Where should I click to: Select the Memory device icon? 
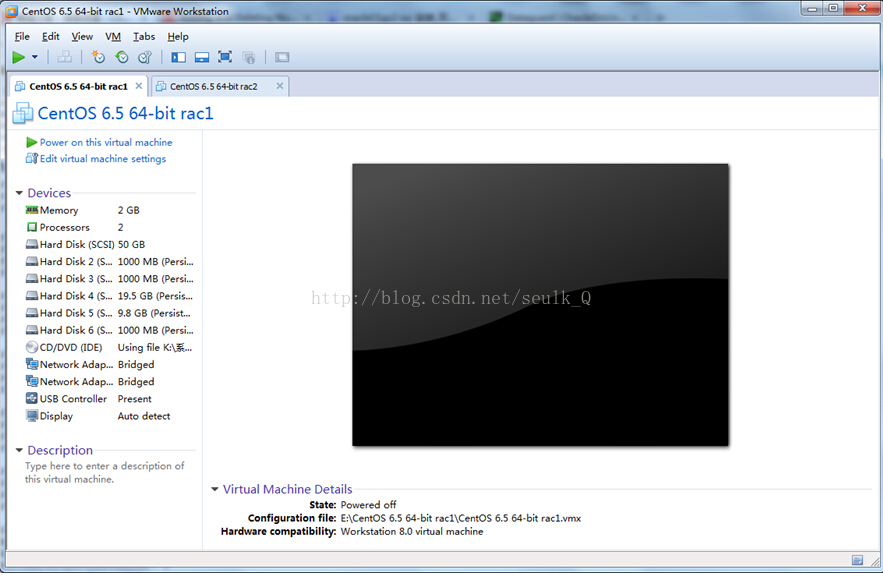click(x=32, y=210)
